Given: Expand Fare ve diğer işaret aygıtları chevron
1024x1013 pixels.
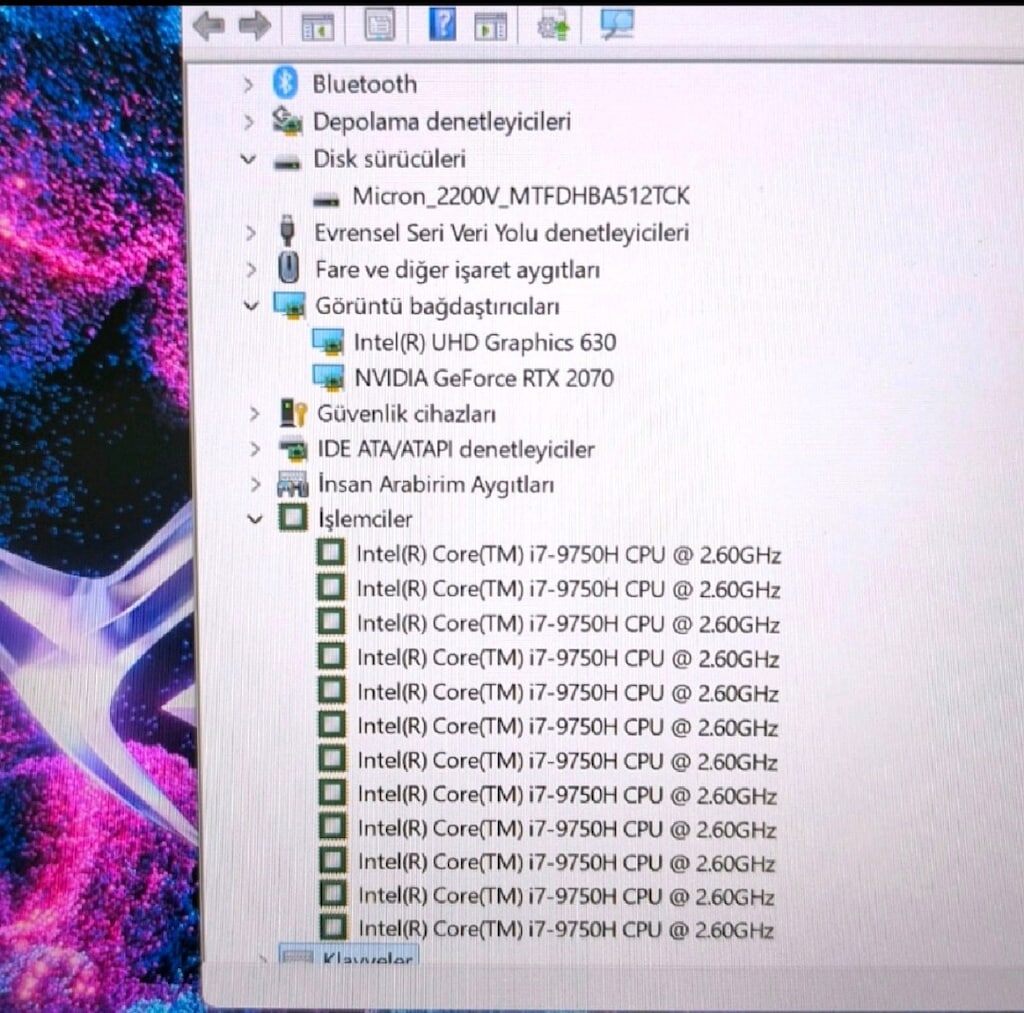Looking at the screenshot, I should (x=251, y=269).
